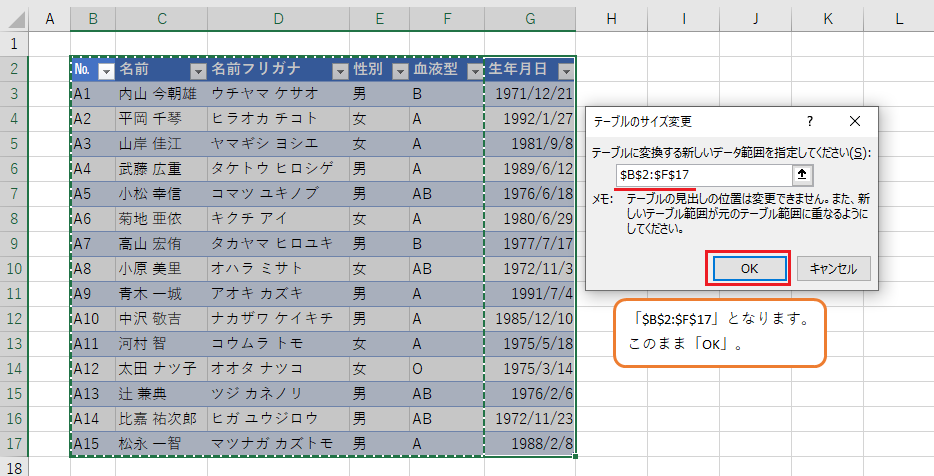Image resolution: width=934 pixels, height=476 pixels.
Task: Close the table resize dialog
Action: [x=855, y=122]
